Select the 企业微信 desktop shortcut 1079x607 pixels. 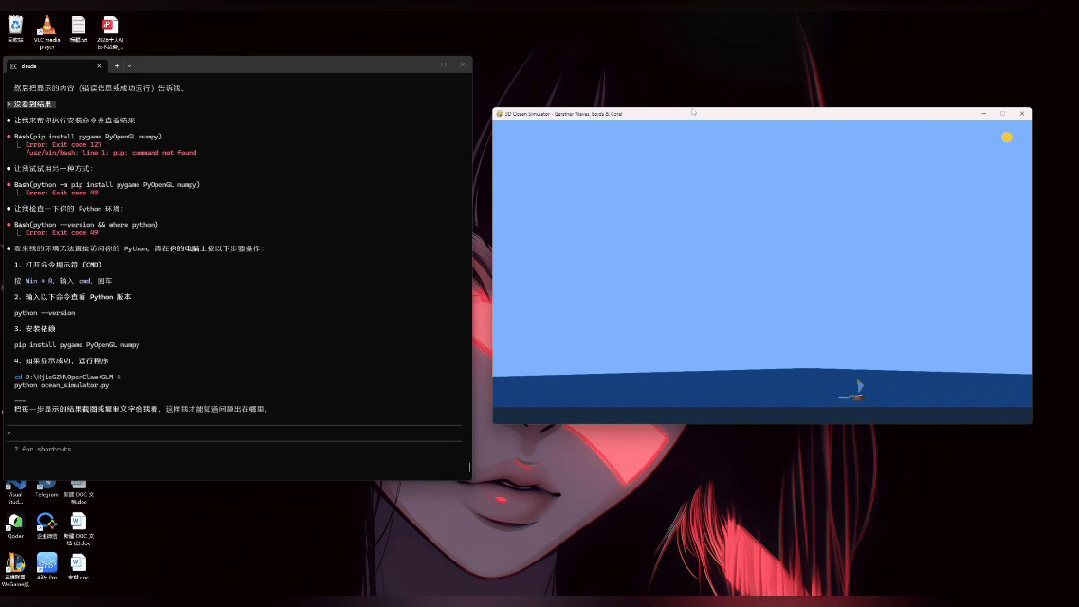pyautogui.click(x=47, y=525)
